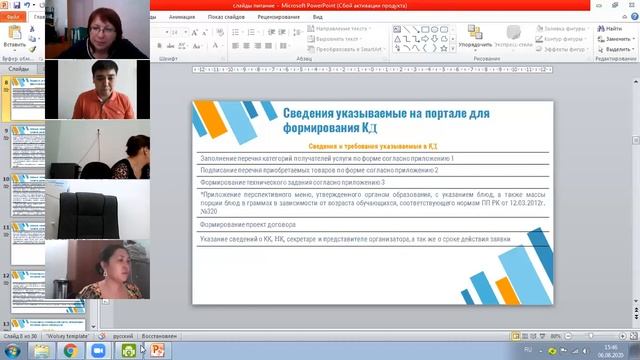Switch to Slide Sorter view in status bar
Screen dimensions: 640x360
pos(525,336)
